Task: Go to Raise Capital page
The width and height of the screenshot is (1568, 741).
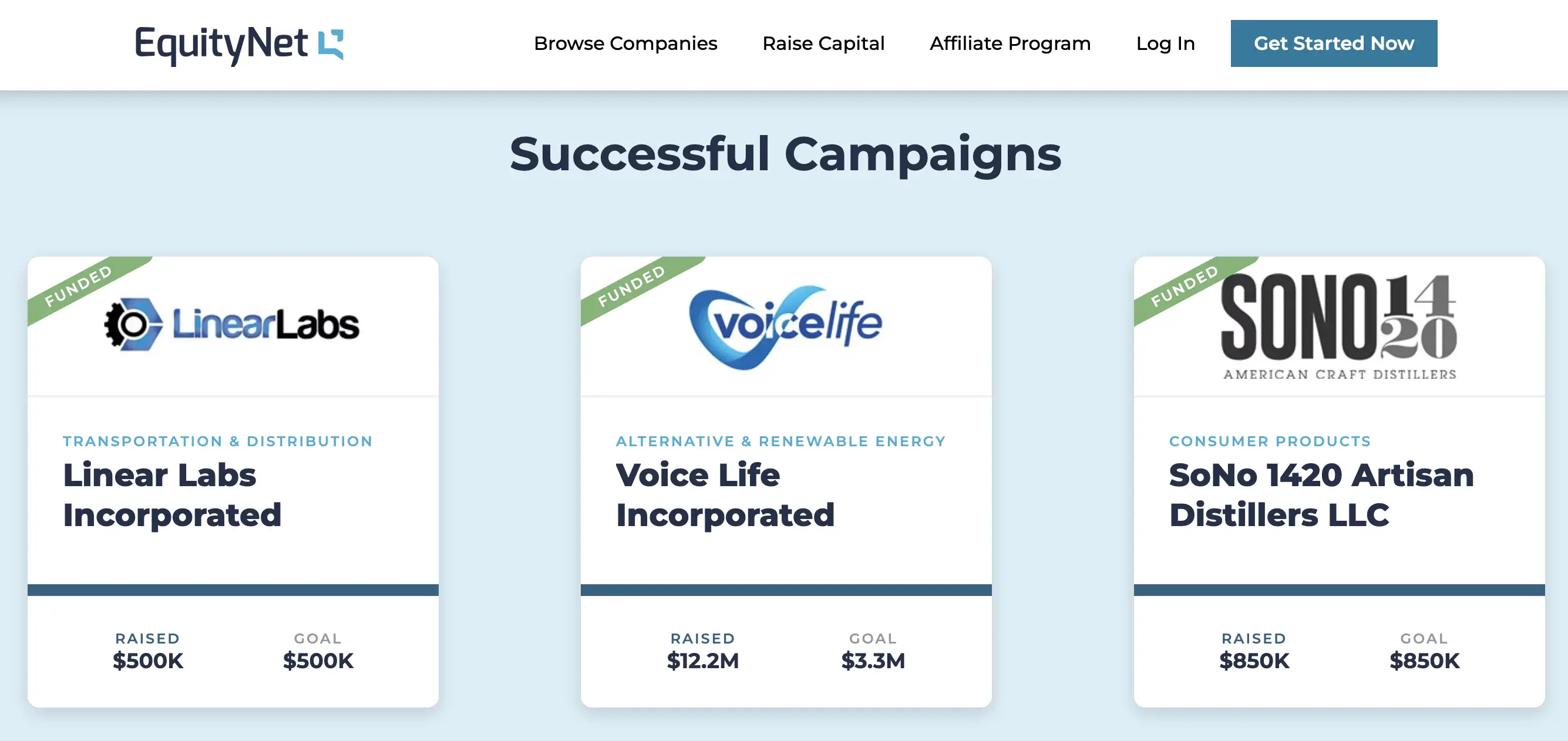Action: 823,43
